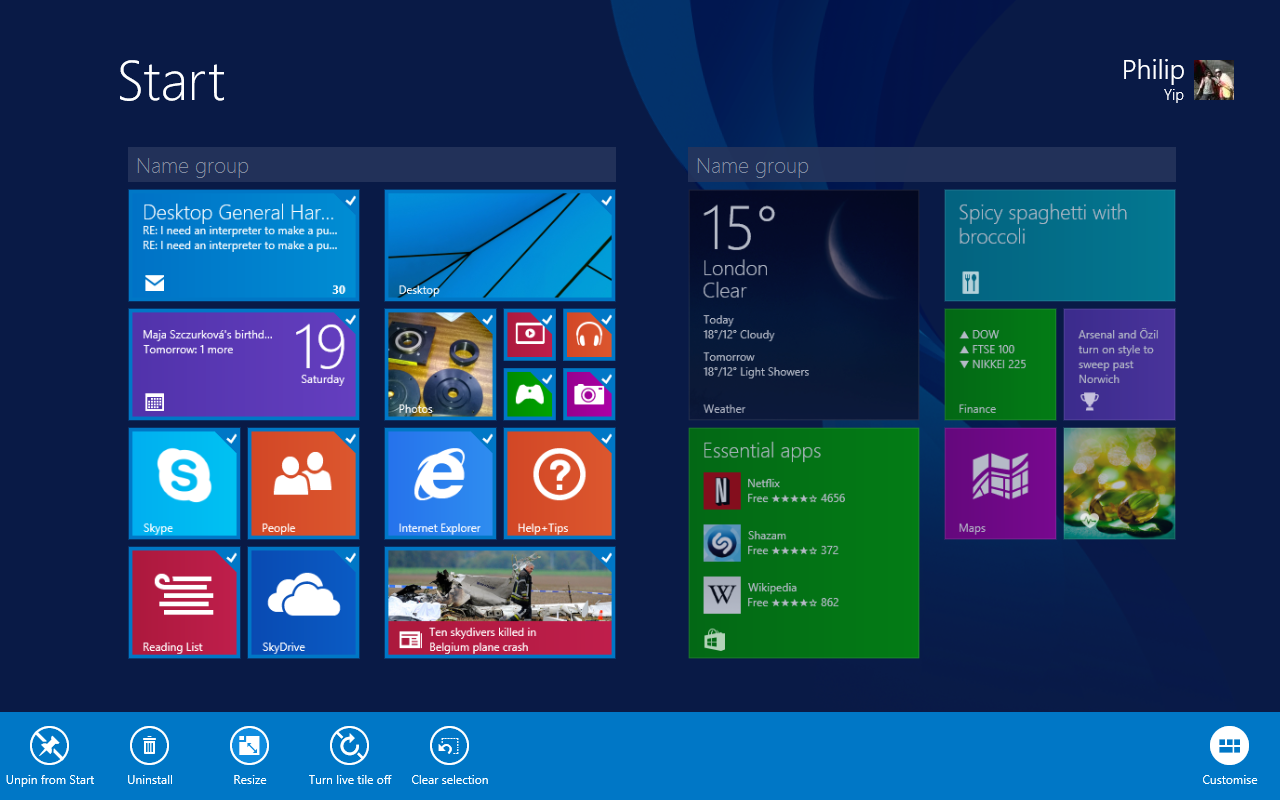This screenshot has width=1280, height=800.
Task: Uncheck the Photos tile checkmark
Action: point(487,319)
